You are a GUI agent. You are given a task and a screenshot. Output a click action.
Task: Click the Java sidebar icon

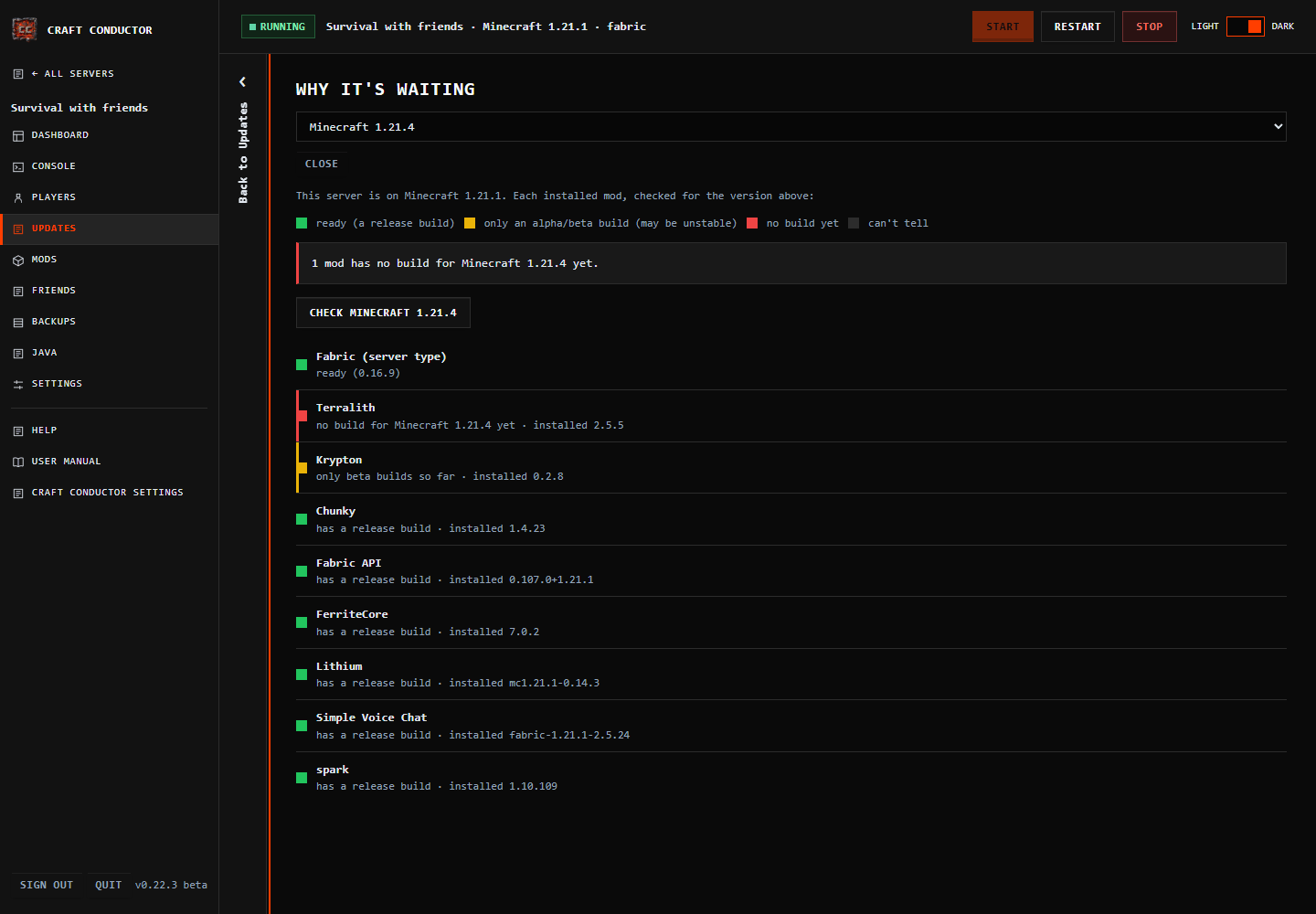(18, 353)
